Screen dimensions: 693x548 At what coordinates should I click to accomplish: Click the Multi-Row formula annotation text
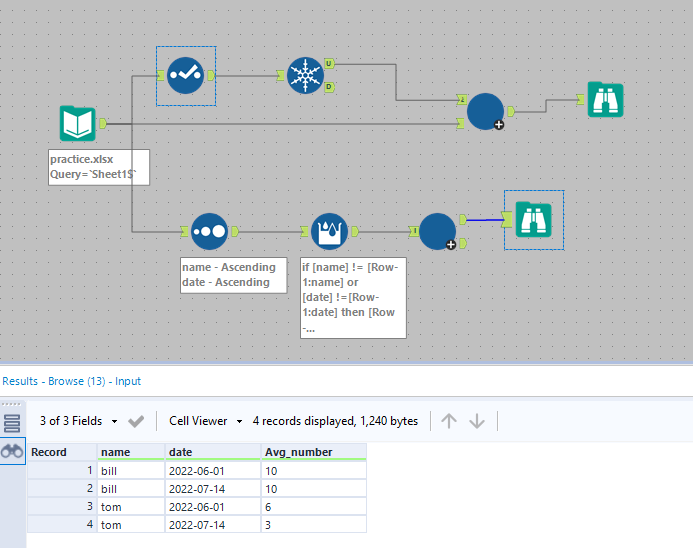tap(353, 298)
